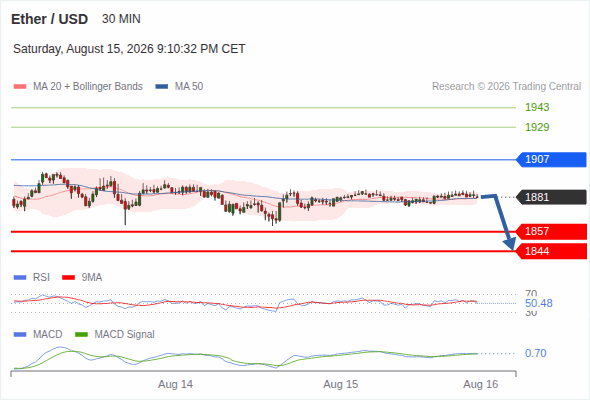590x400 pixels.
Task: Select the red 1844 support price tag
Action: [551, 251]
